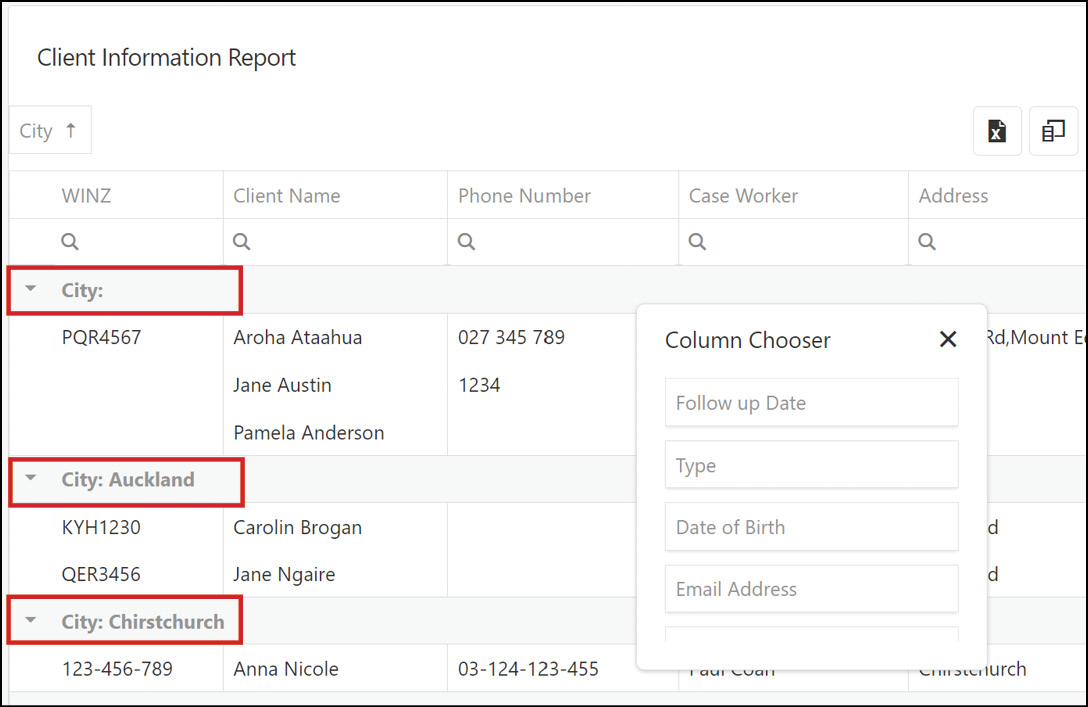Screen dimensions: 1088x707
Task: Open the column chooser icon
Action: pos(1053,130)
